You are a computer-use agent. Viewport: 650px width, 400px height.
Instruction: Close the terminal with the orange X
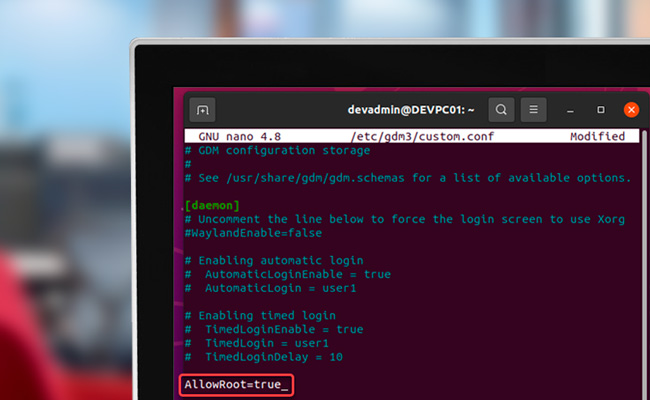[x=631, y=110]
